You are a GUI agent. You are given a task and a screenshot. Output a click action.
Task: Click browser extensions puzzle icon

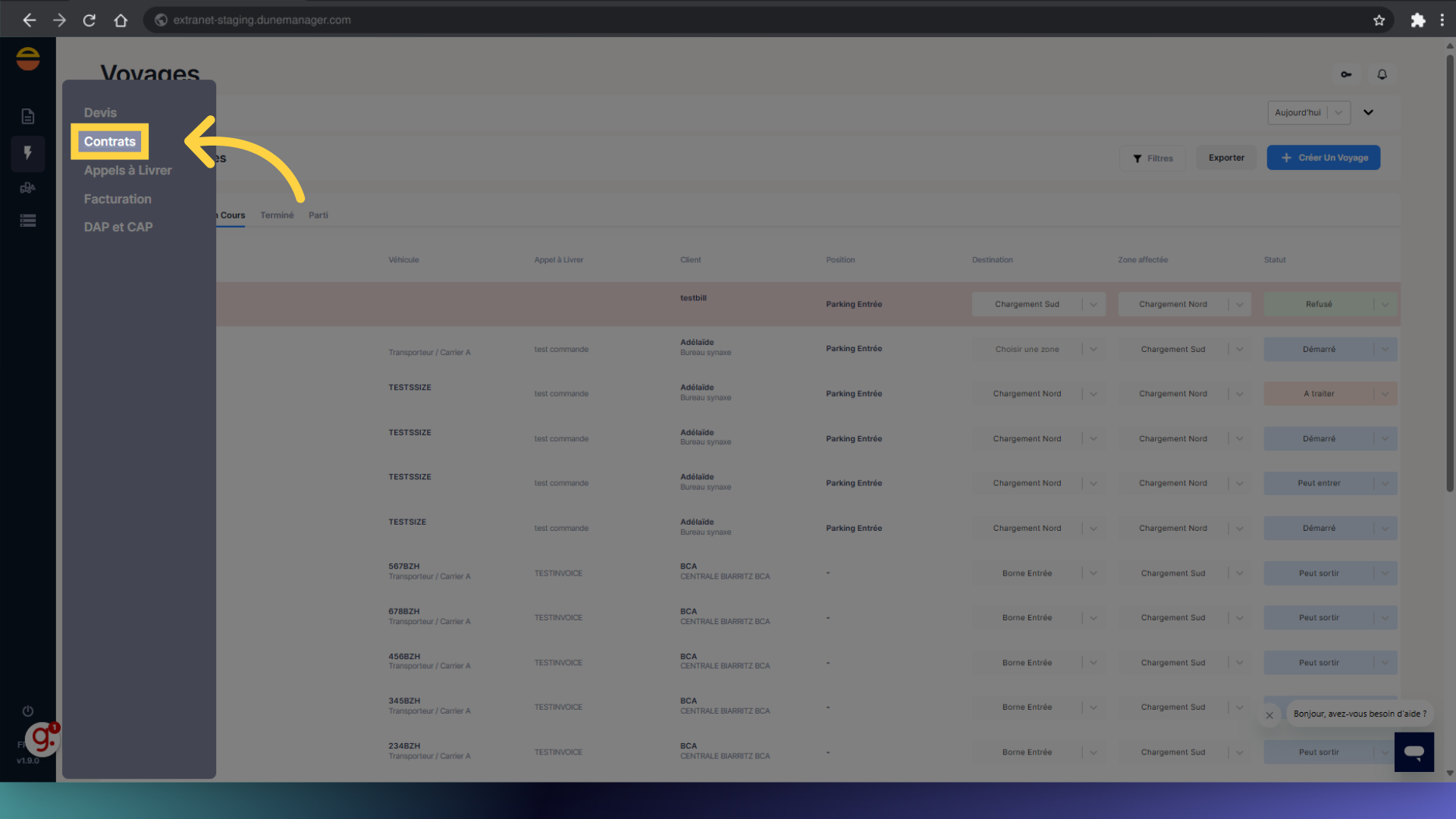pos(1417,20)
